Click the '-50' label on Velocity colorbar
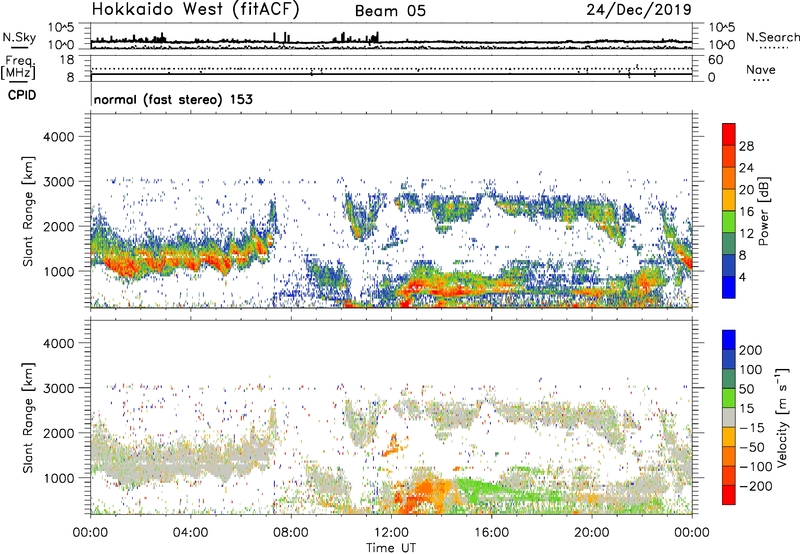800x554 pixels. (x=752, y=447)
